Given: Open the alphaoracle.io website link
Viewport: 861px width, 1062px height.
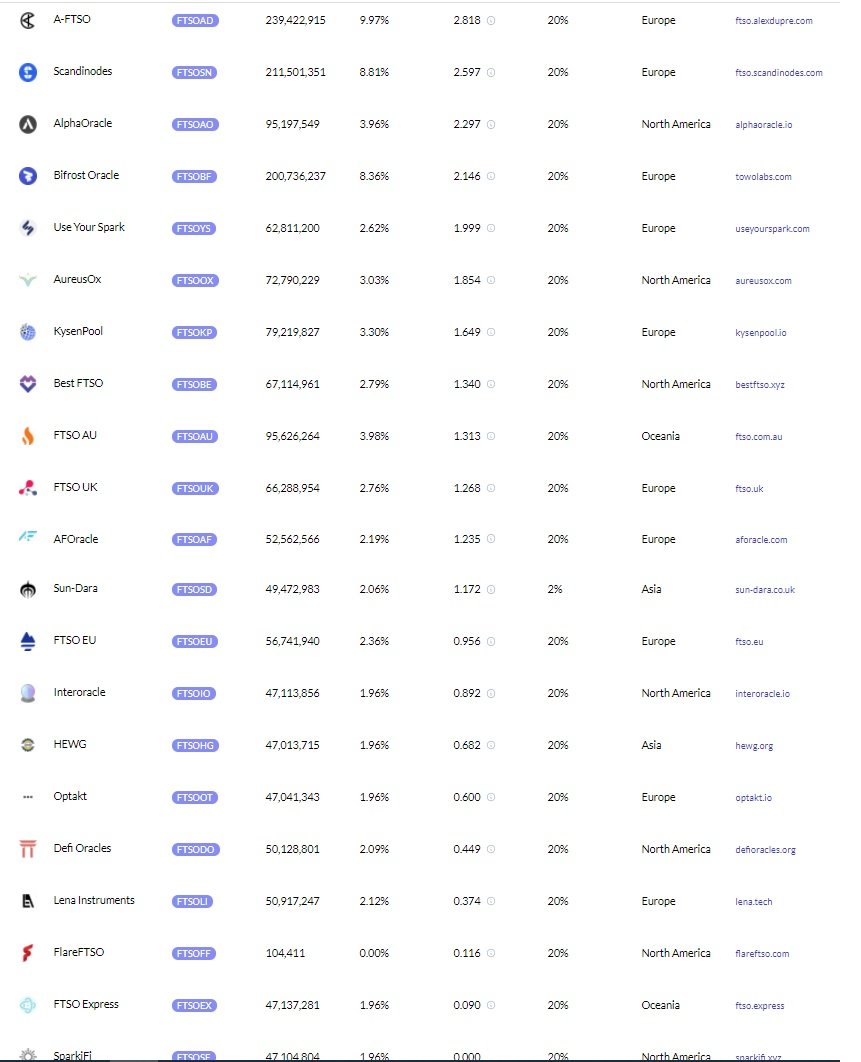Looking at the screenshot, I should (x=763, y=125).
